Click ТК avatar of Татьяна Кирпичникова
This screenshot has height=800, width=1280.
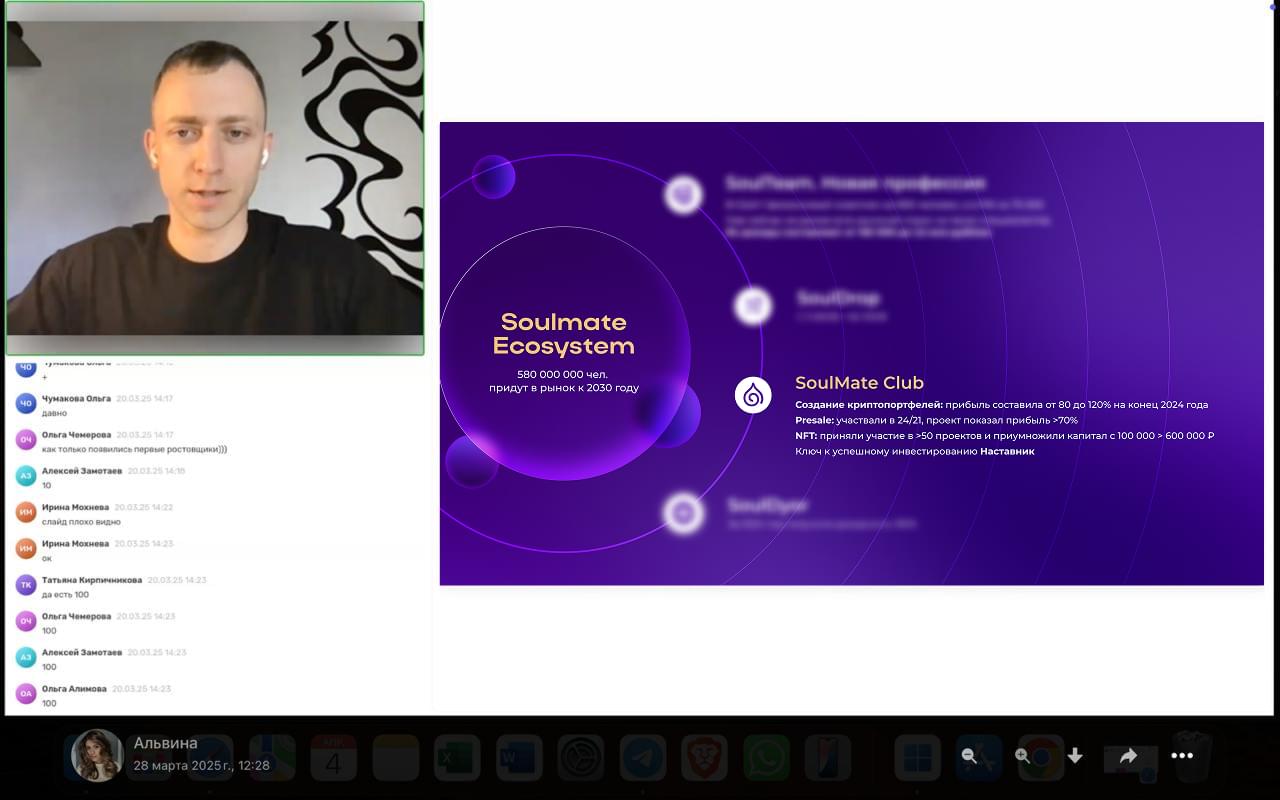(x=26, y=585)
